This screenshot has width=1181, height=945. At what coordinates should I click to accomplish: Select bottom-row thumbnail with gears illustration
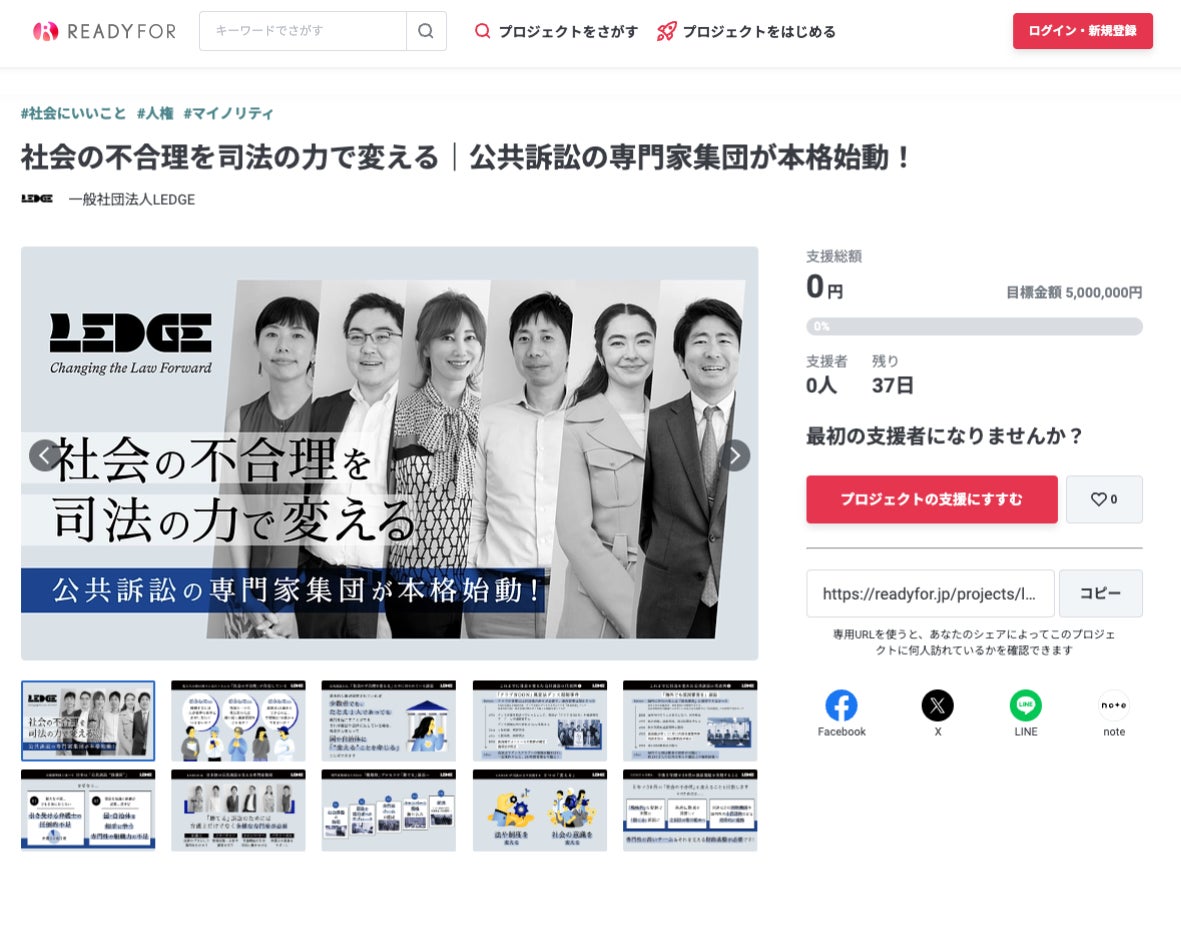point(540,810)
